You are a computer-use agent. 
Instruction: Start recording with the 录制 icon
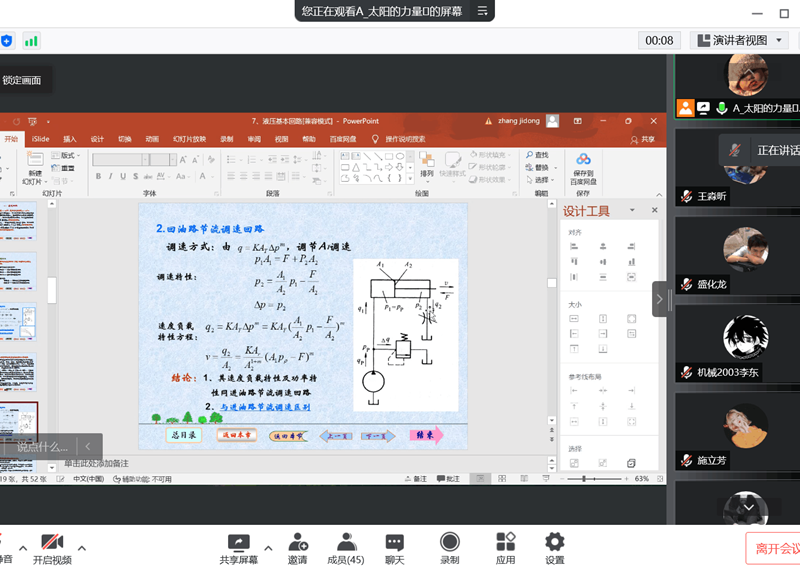point(450,543)
